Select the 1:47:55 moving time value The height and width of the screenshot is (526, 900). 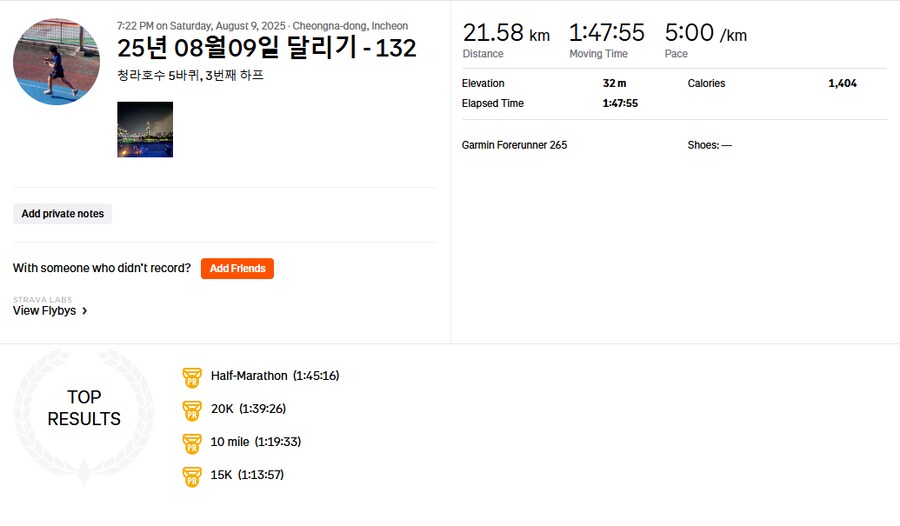point(607,33)
